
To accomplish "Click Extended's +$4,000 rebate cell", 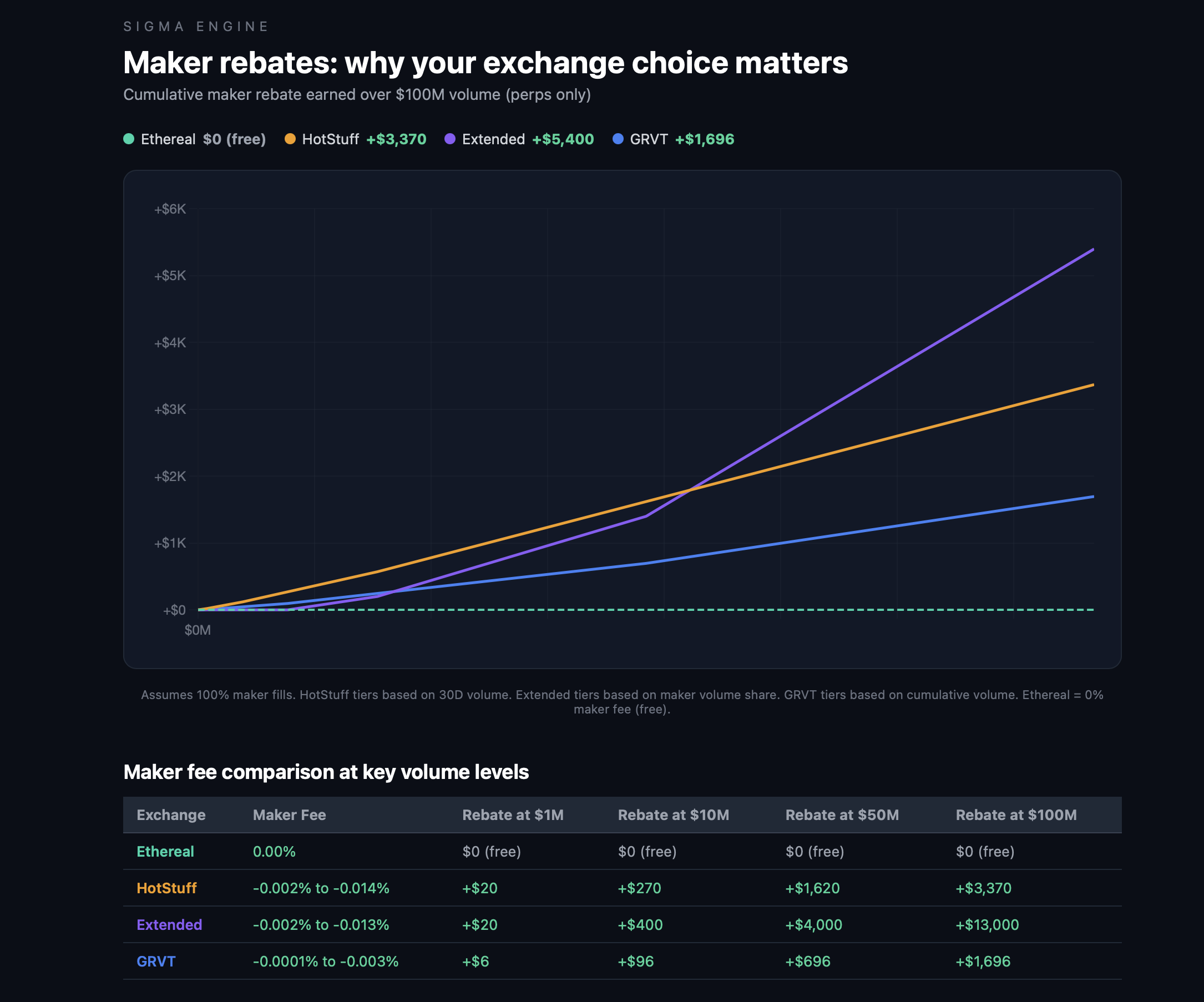I will coord(813,925).
